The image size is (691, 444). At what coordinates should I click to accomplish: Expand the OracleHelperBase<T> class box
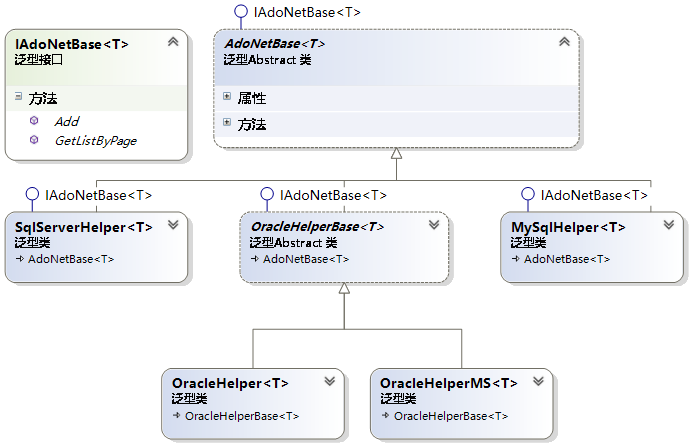coord(434,225)
